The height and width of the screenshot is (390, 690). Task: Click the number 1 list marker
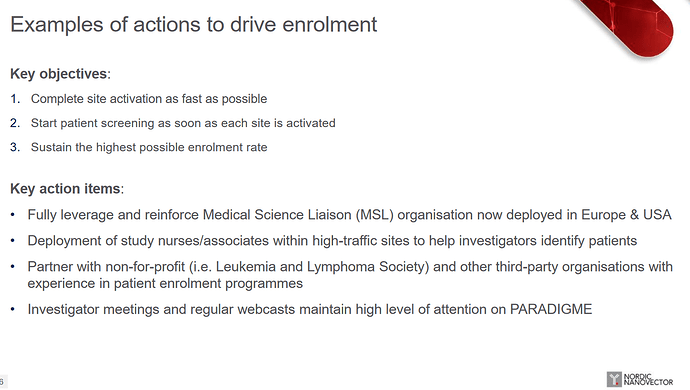pyautogui.click(x=15, y=99)
